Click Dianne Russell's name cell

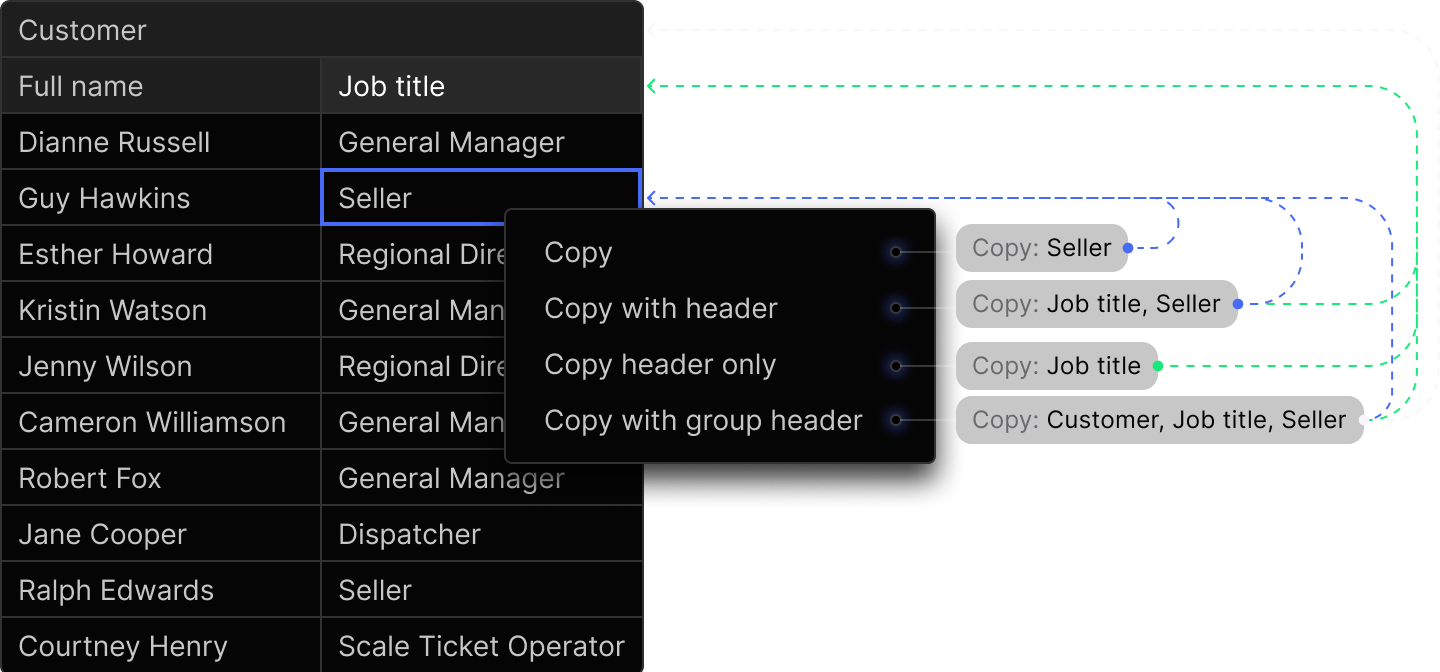[x=113, y=141]
